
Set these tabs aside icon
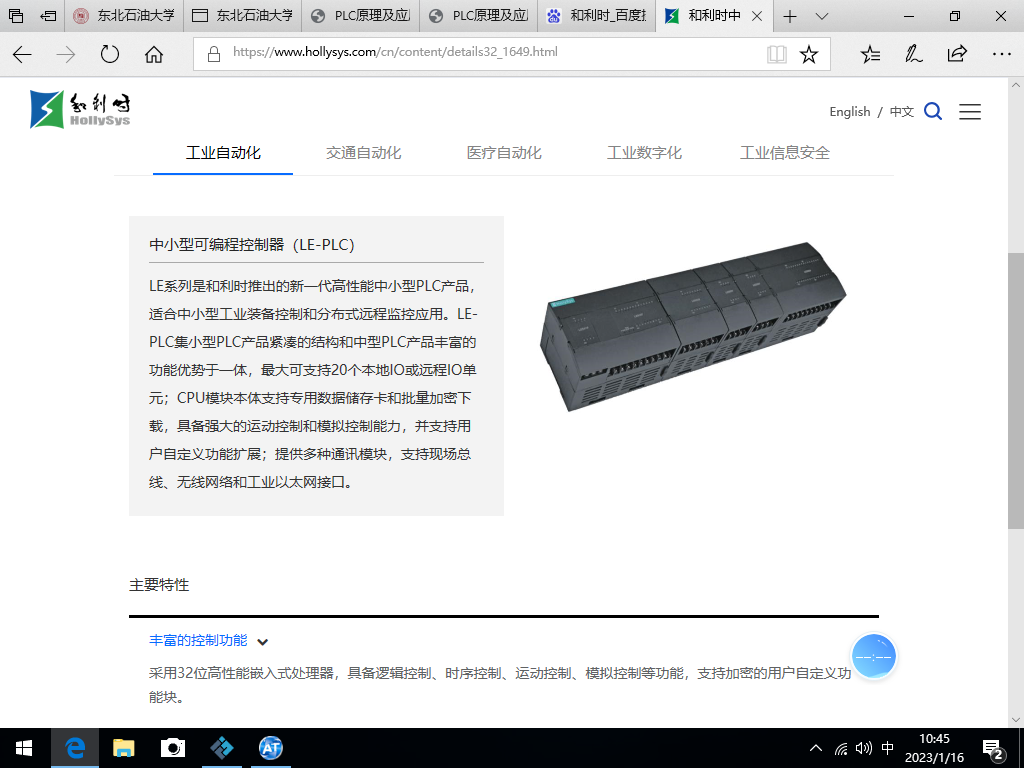click(x=48, y=16)
